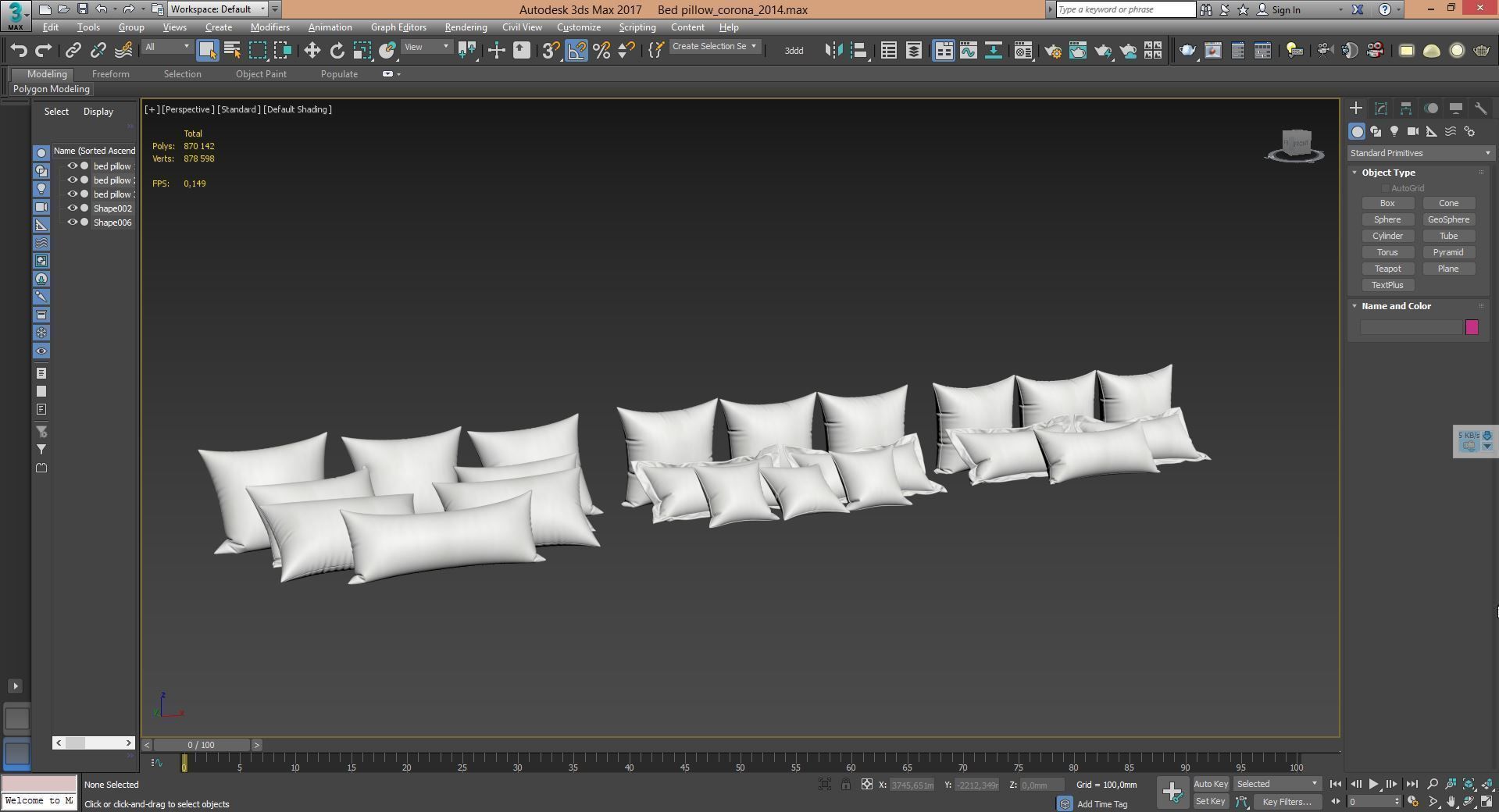Click the Mirror tool icon
Screen dimensions: 1499x812
(833, 51)
